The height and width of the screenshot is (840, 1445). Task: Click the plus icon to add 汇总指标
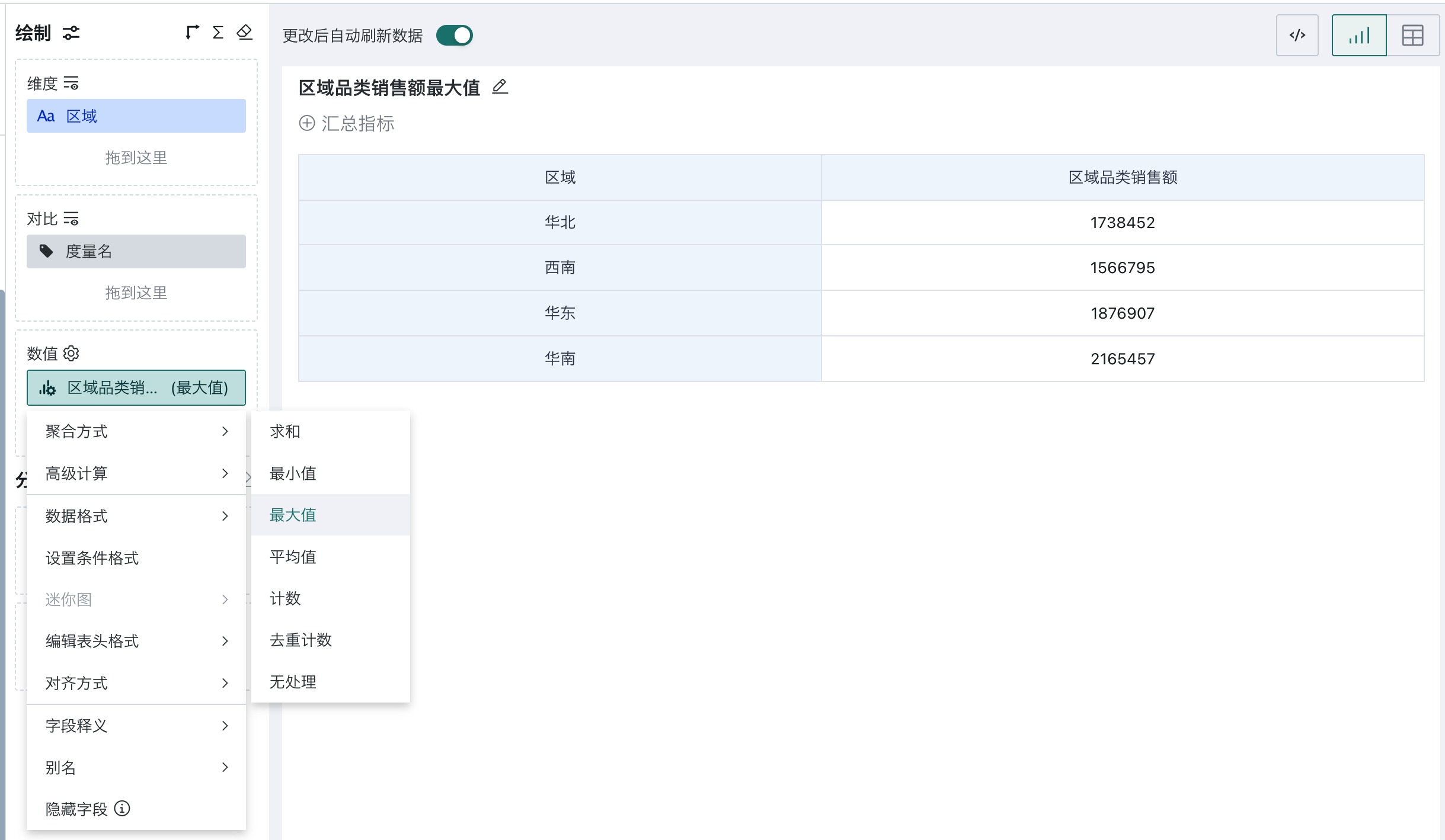coord(307,123)
